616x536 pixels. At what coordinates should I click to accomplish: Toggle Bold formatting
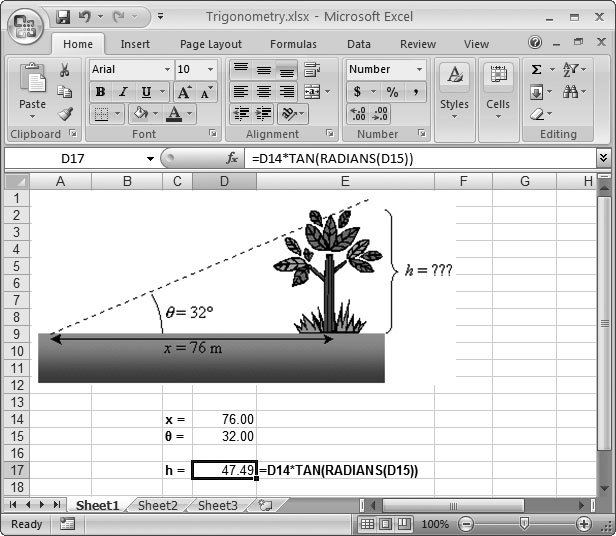[x=100, y=92]
